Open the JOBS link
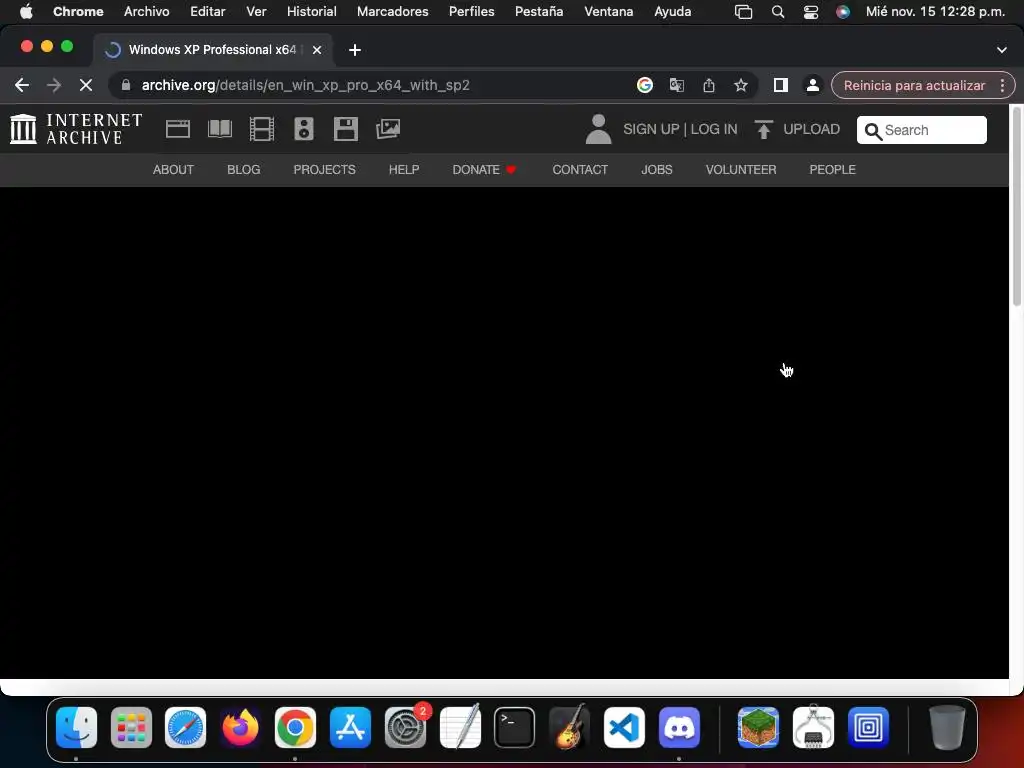 [657, 170]
